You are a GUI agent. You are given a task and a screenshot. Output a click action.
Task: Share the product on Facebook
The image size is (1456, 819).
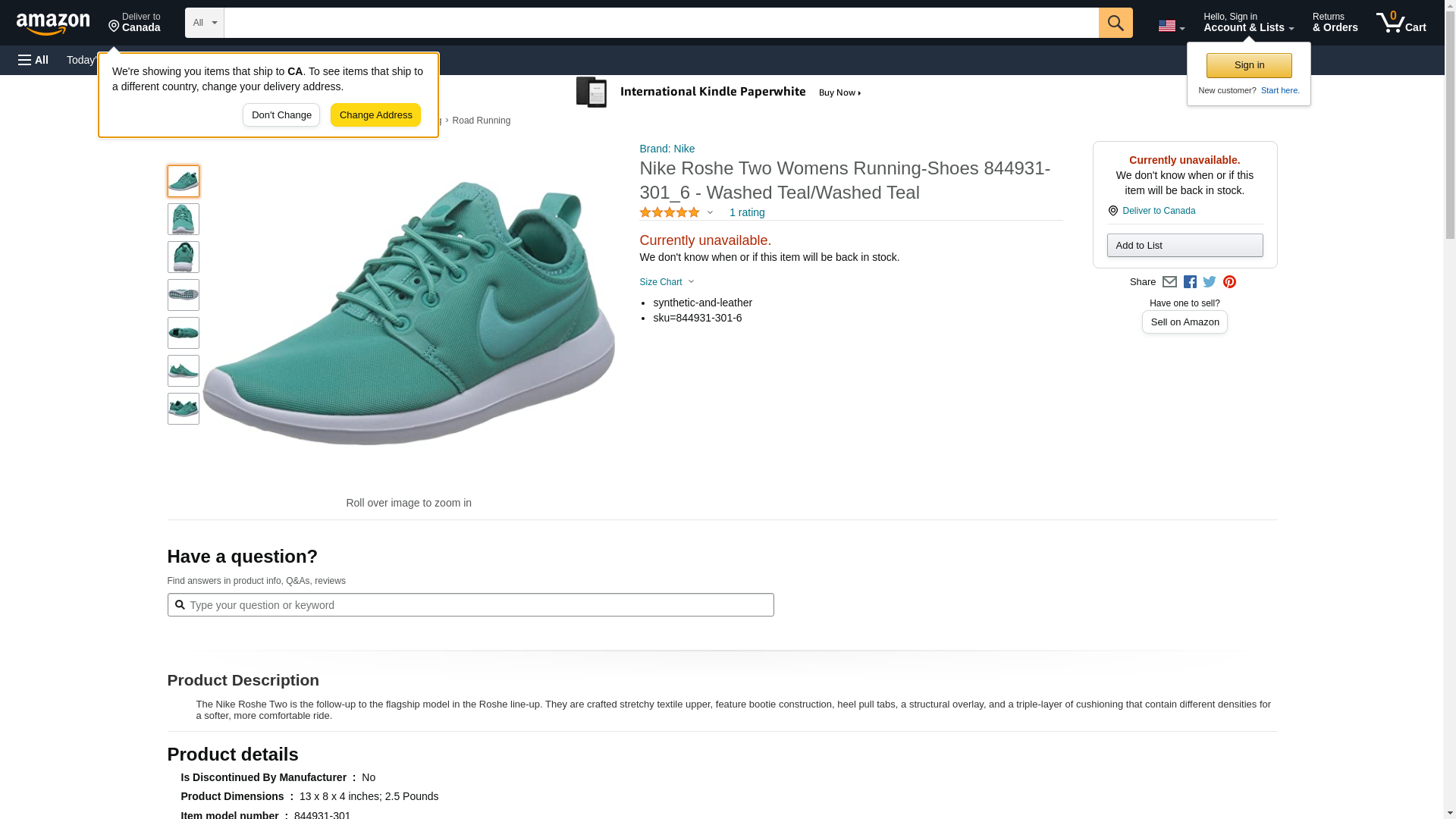1190,282
